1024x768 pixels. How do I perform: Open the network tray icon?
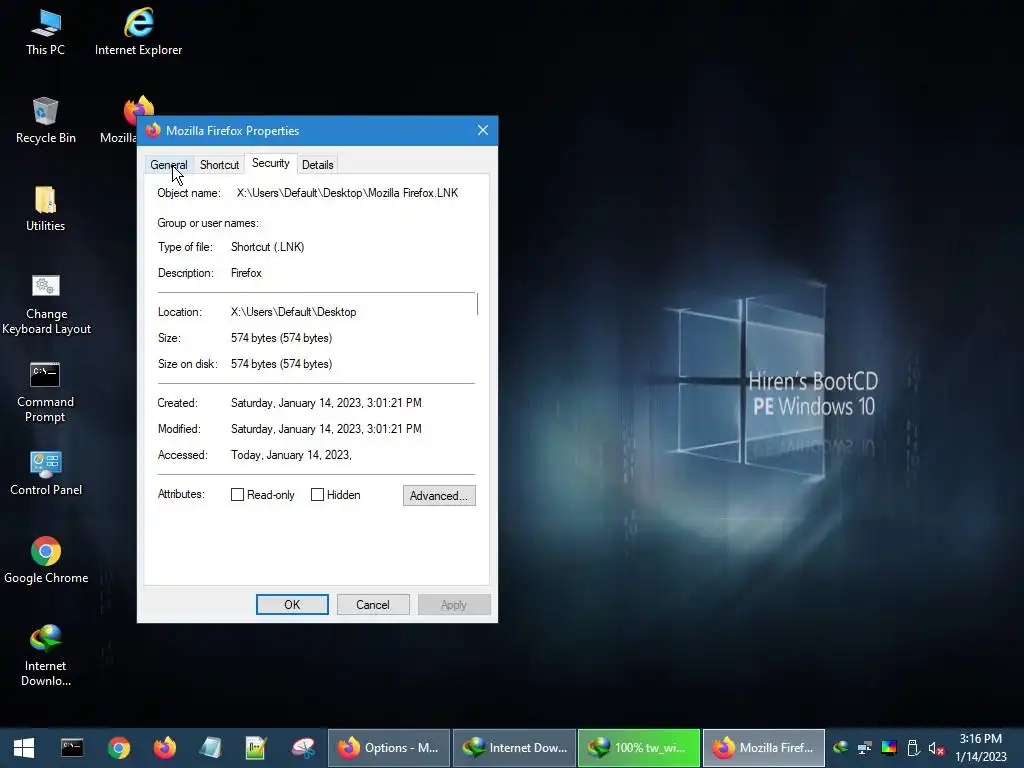865,748
